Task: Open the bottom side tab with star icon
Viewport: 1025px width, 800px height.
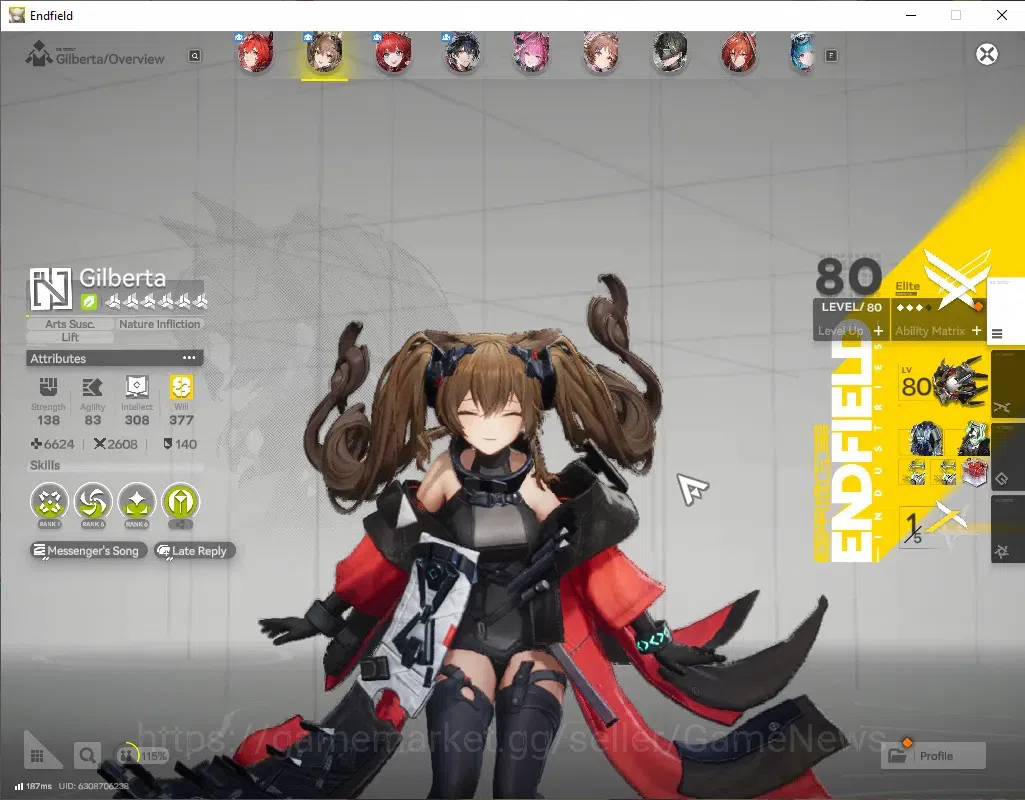Action: (1007, 529)
